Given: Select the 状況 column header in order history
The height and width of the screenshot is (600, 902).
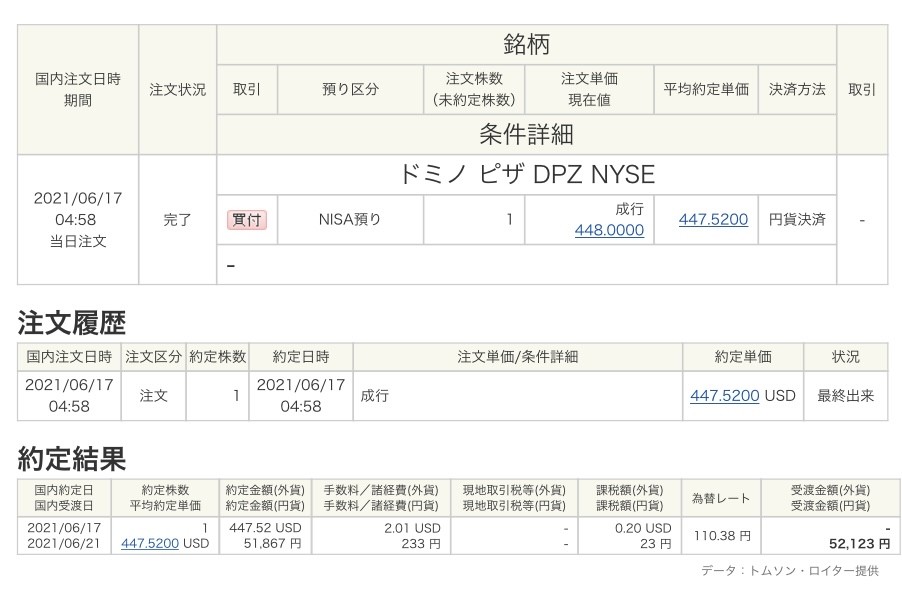Looking at the screenshot, I should point(846,357).
